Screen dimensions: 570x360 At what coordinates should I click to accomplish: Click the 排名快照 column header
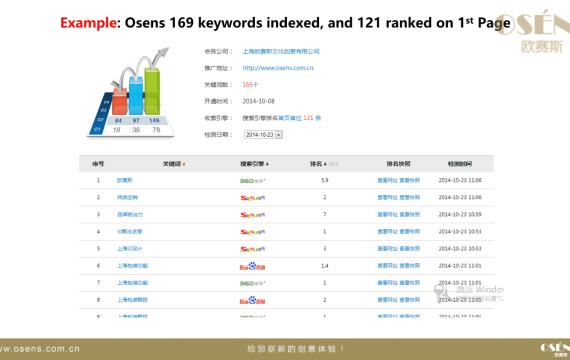point(398,164)
